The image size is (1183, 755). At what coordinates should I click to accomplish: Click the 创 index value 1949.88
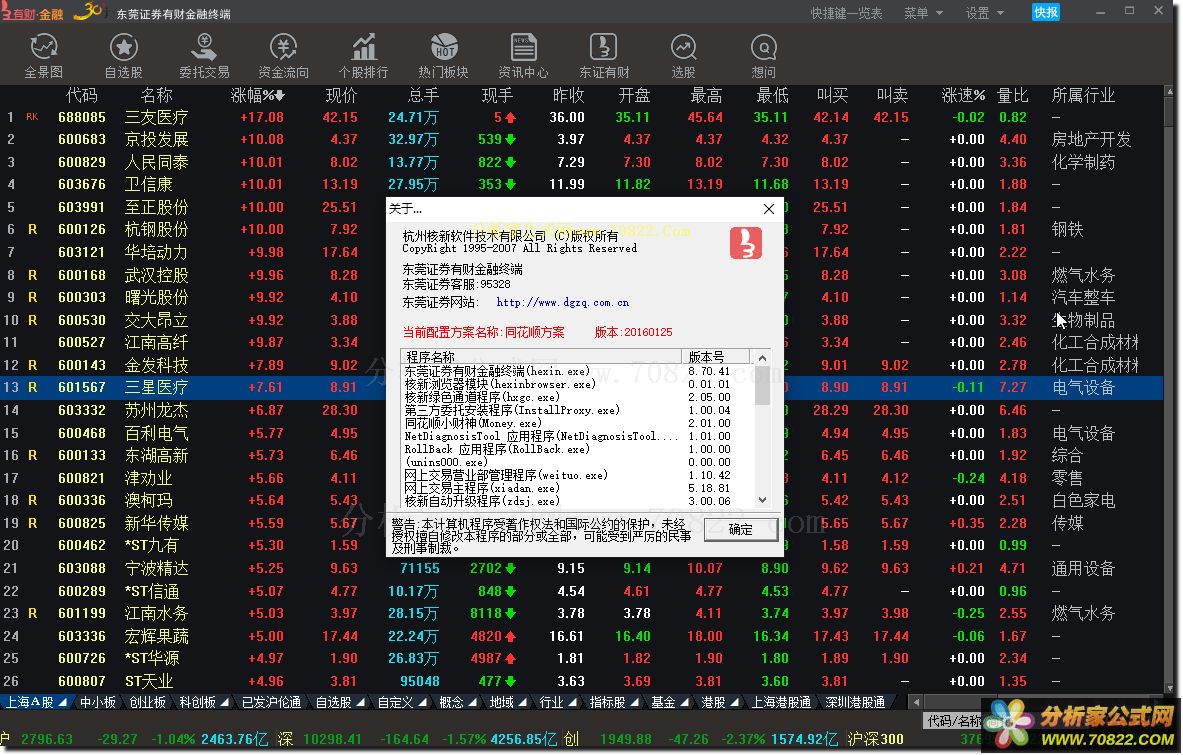tap(625, 739)
